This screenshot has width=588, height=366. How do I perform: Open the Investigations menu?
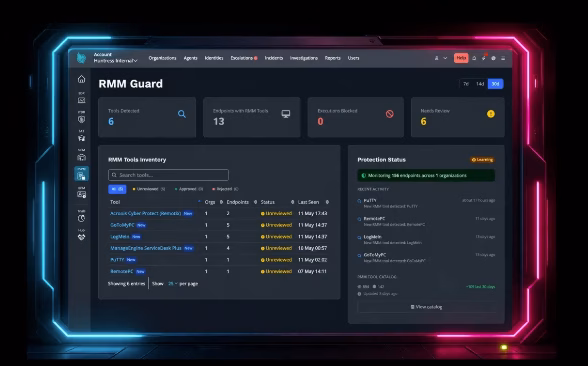click(304, 58)
